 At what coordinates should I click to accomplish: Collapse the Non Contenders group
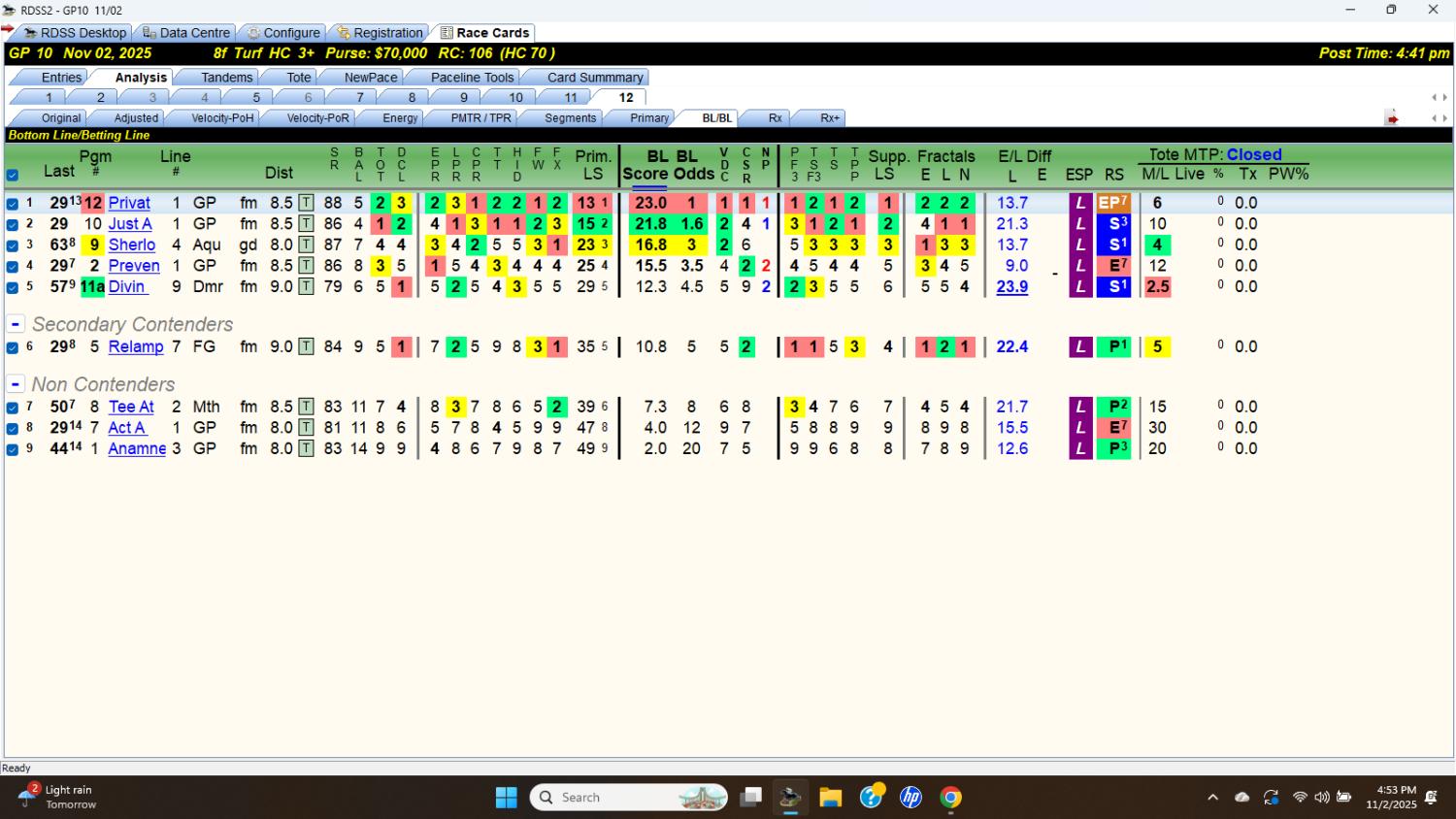(x=16, y=384)
